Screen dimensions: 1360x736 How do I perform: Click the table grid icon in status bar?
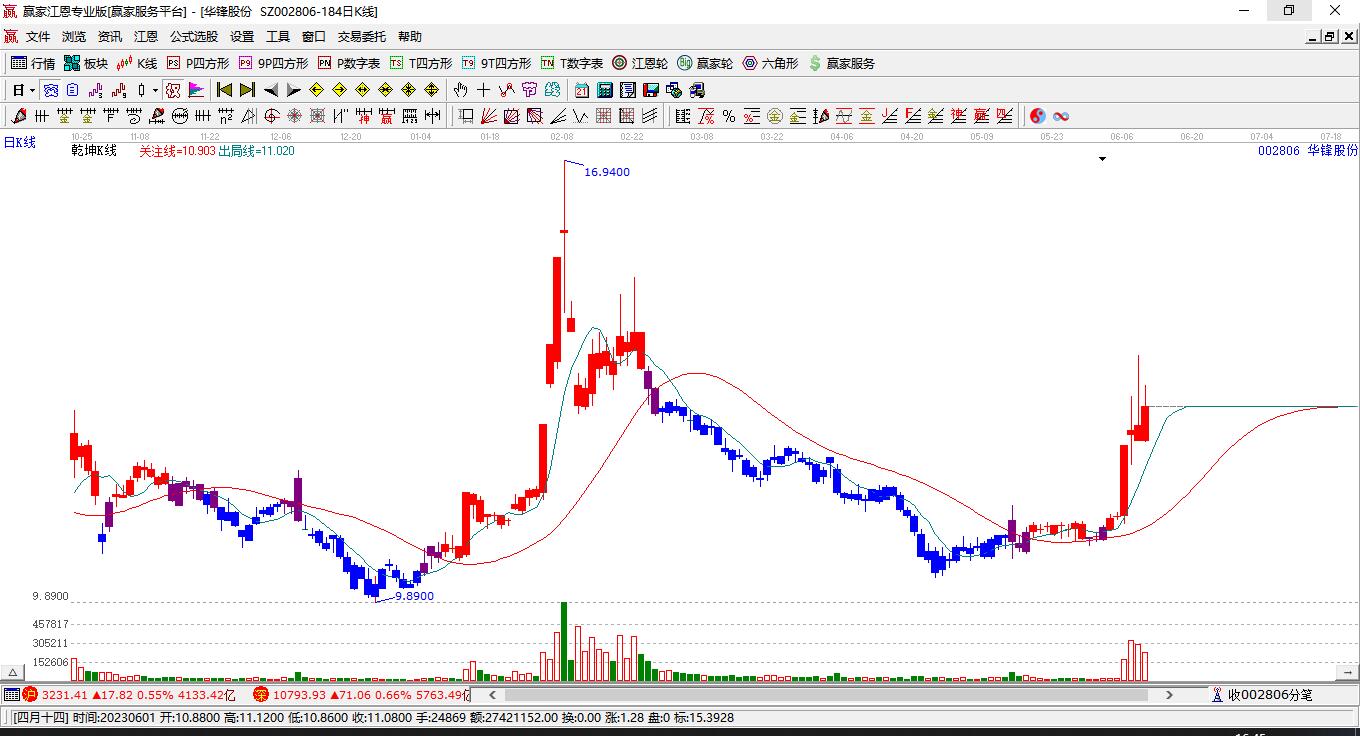point(11,694)
